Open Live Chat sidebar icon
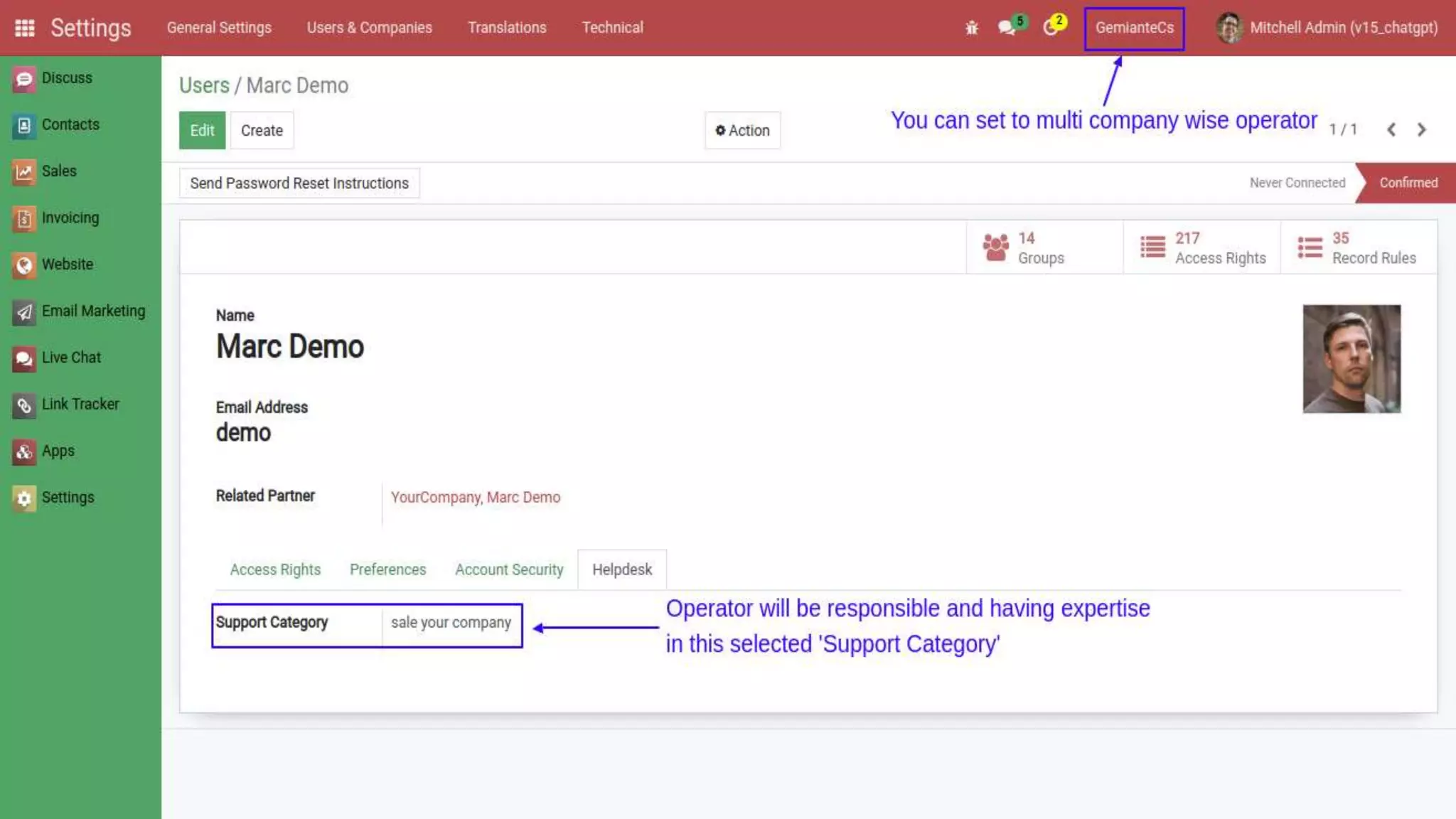 click(23, 358)
